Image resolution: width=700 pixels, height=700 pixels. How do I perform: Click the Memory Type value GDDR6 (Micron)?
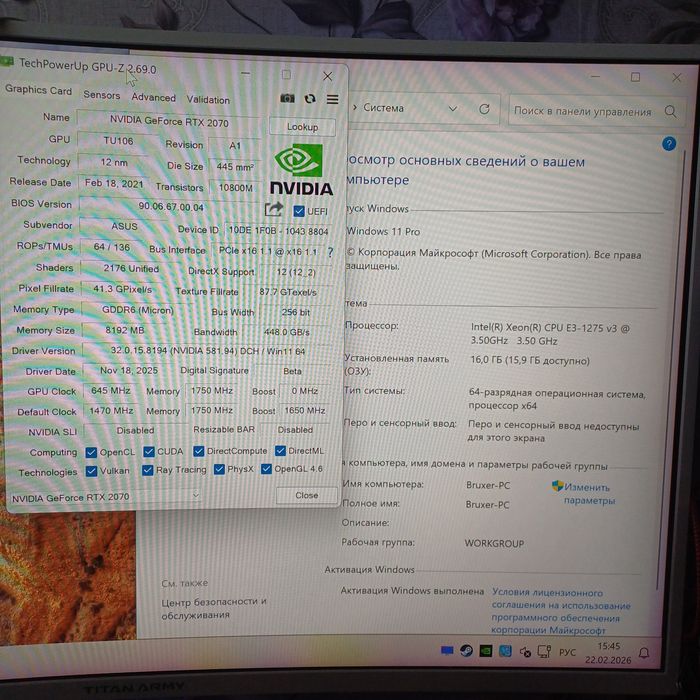pyautogui.click(x=138, y=309)
